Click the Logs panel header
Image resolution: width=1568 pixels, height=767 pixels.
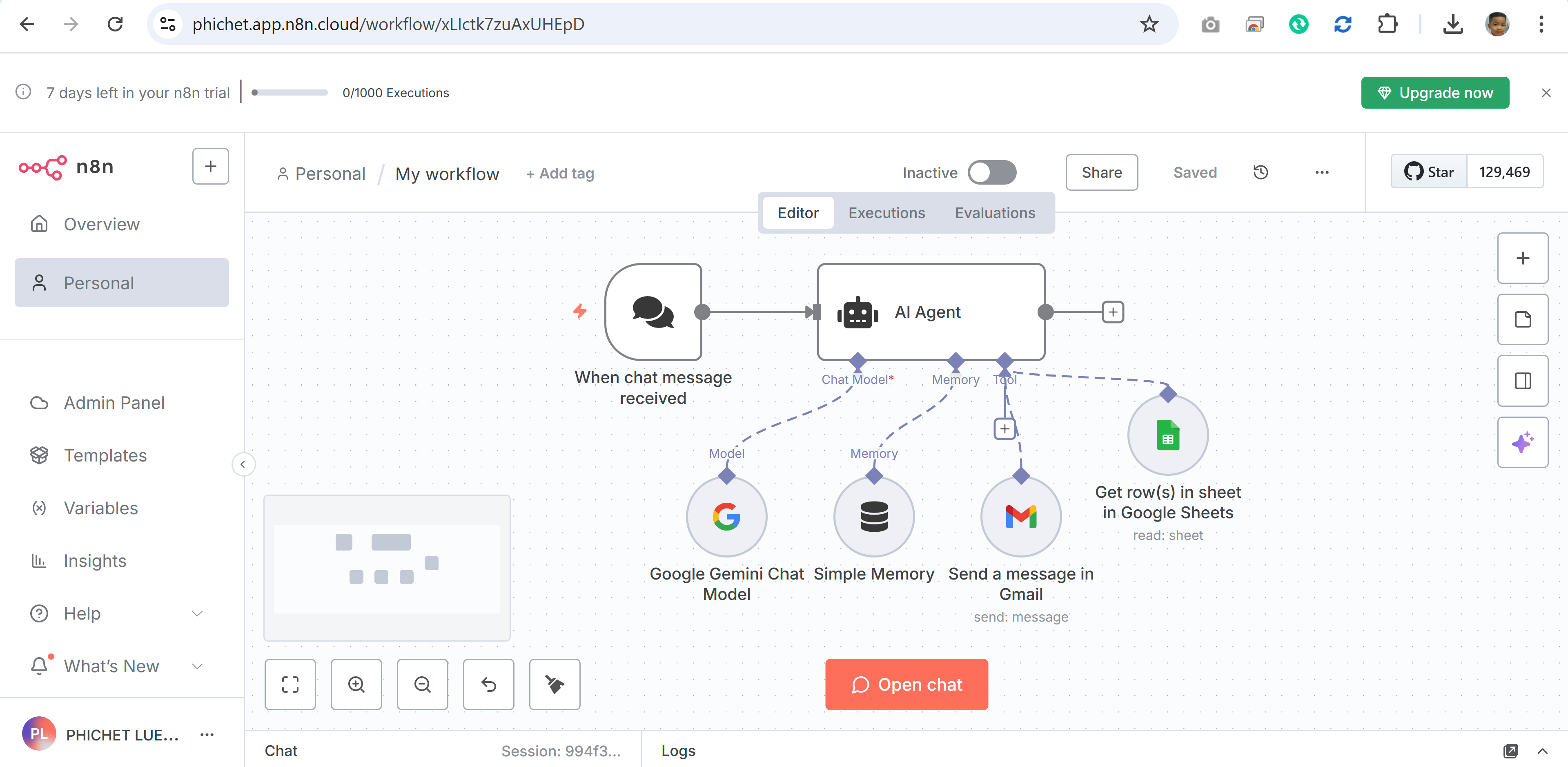[x=678, y=751]
